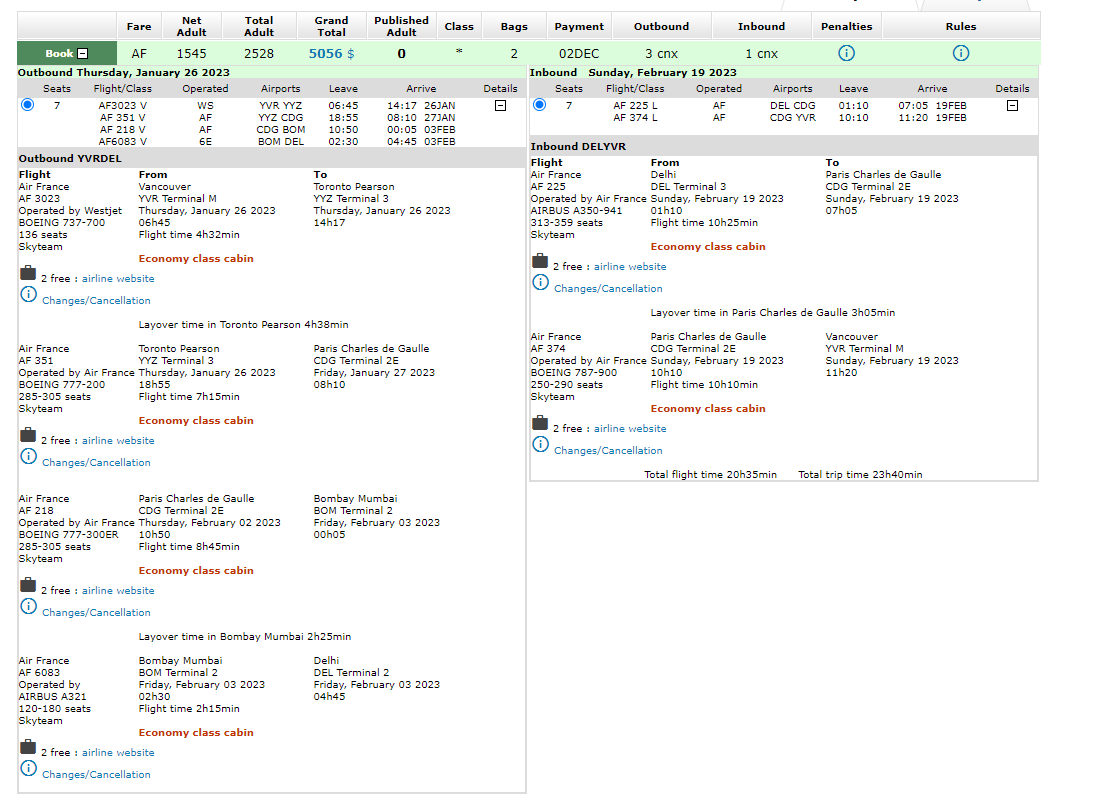Select the inbound flight option radio button
Screen dimensions: 1098x802
pyautogui.click(x=540, y=105)
